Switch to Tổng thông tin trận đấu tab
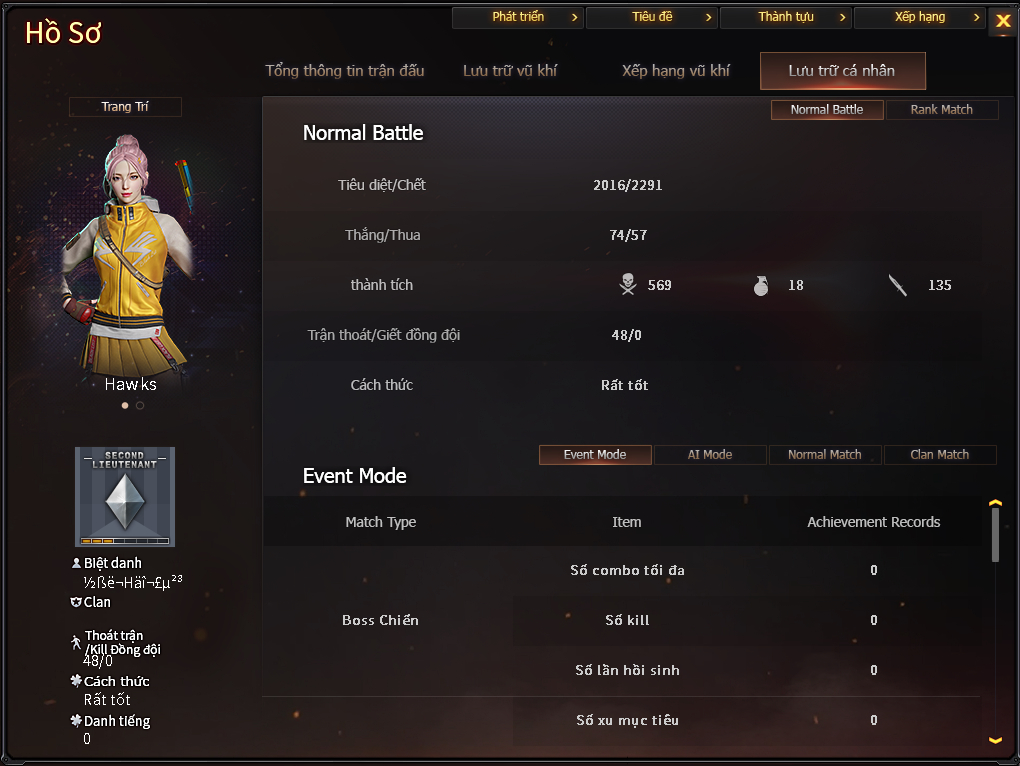The height and width of the screenshot is (766, 1020). tap(345, 71)
